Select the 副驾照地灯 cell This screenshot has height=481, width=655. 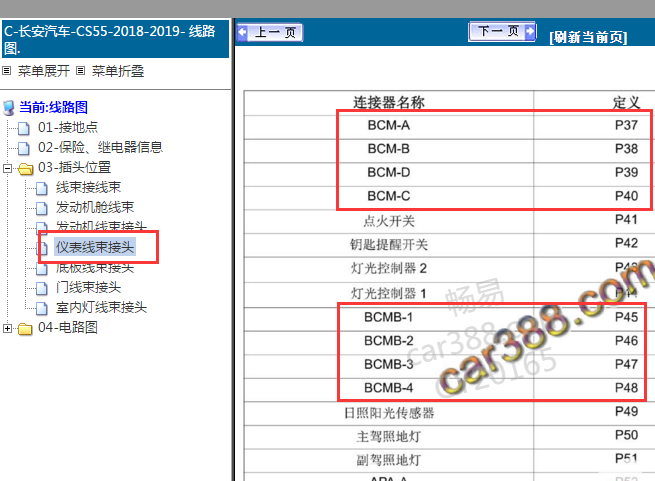pos(389,460)
